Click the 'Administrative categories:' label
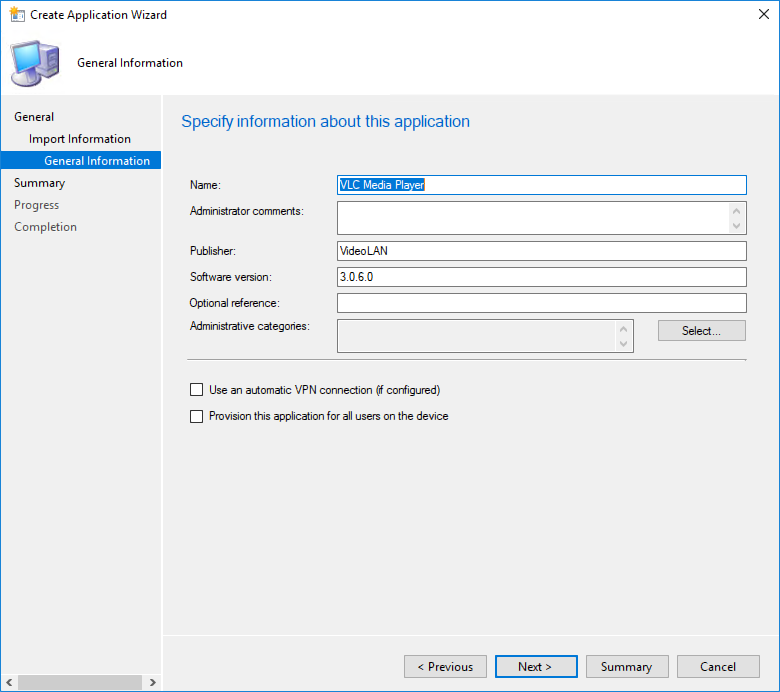This screenshot has height=692, width=780. pos(250,326)
